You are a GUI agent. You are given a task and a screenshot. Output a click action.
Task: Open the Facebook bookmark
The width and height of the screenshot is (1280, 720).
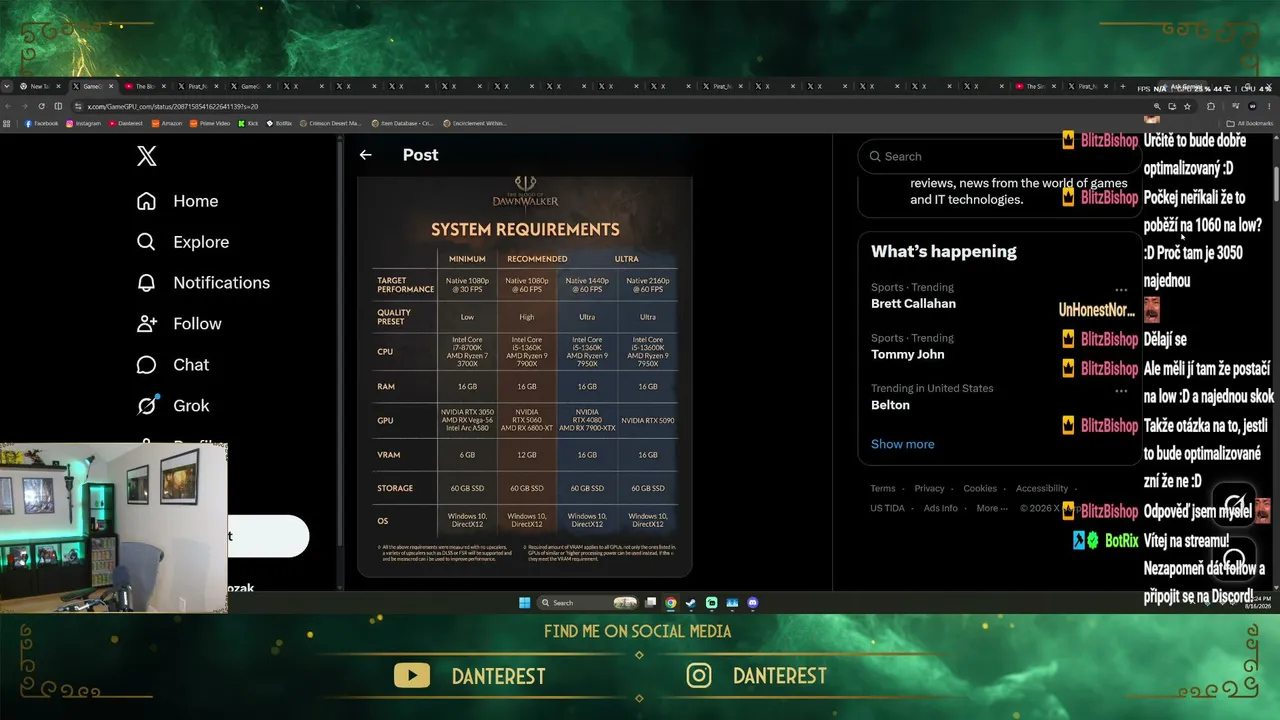pos(40,123)
